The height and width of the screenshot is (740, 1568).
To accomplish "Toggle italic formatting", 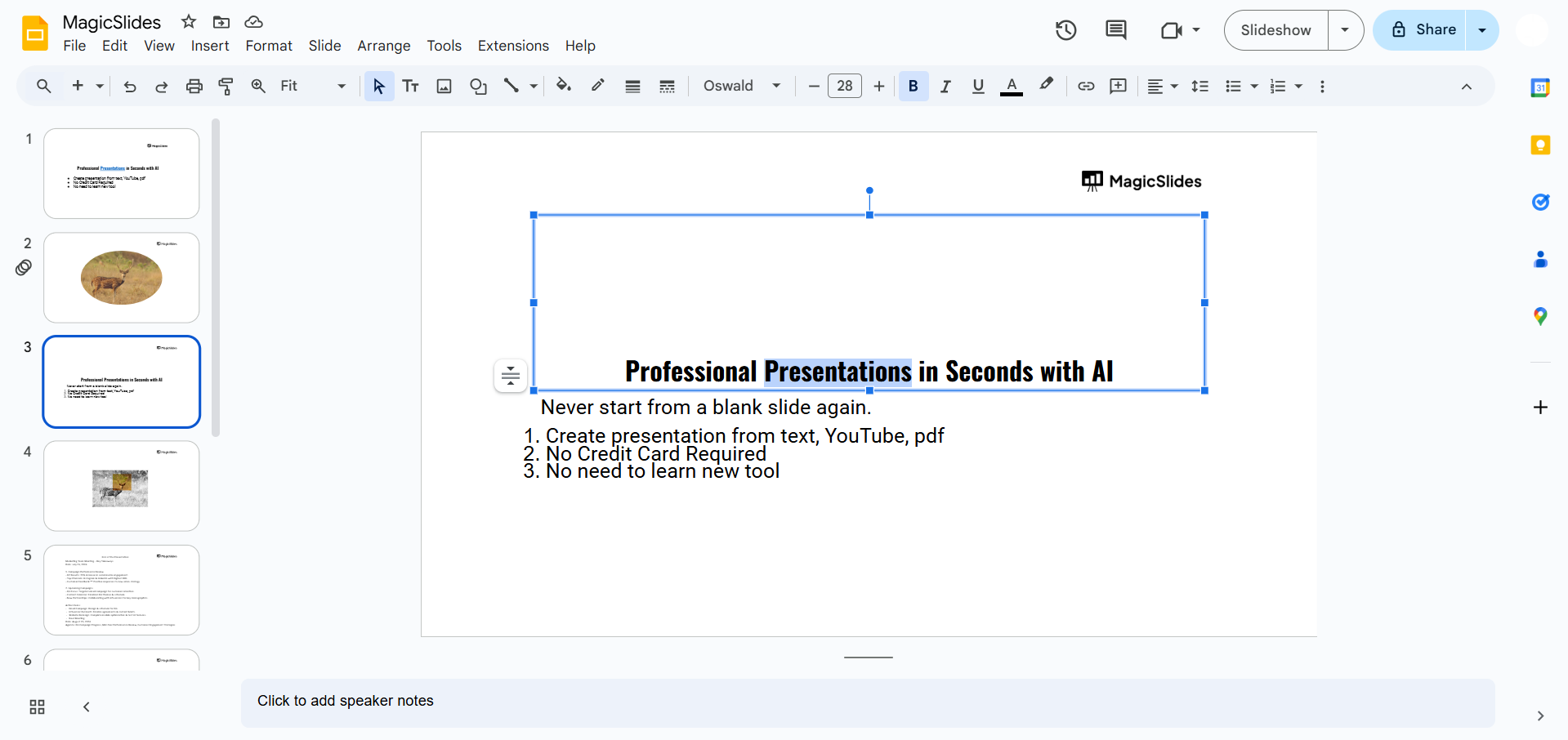I will [x=945, y=86].
